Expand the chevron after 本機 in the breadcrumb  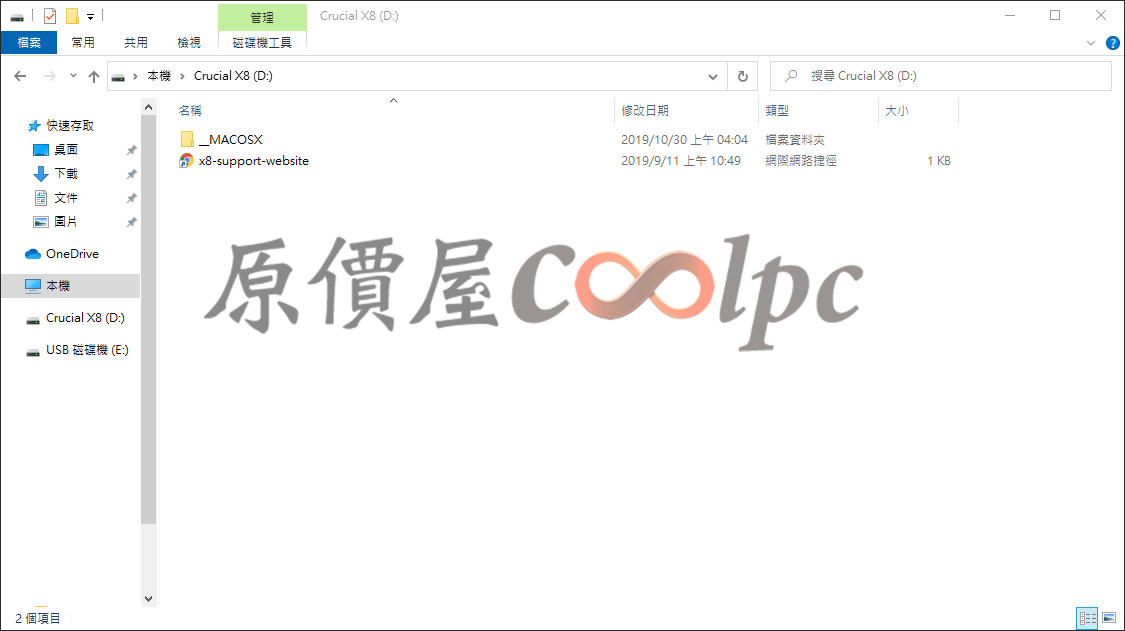tap(182, 76)
